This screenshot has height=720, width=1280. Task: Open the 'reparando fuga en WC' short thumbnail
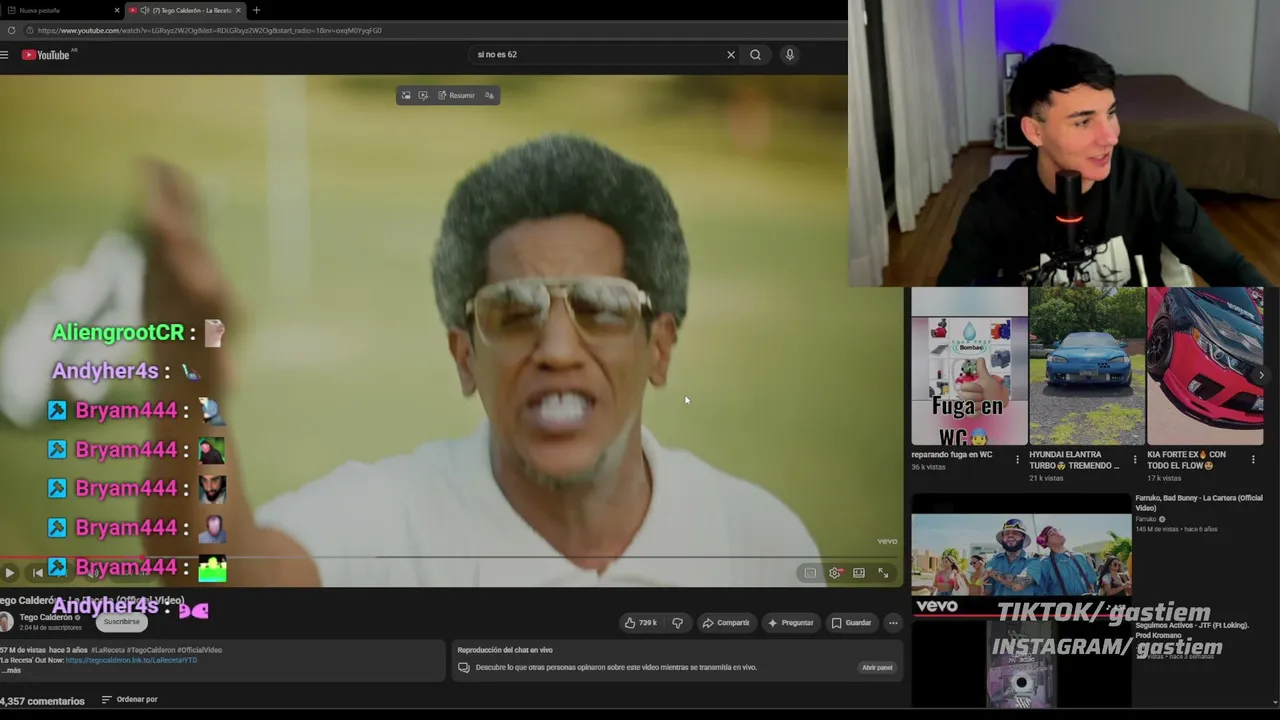pos(969,366)
